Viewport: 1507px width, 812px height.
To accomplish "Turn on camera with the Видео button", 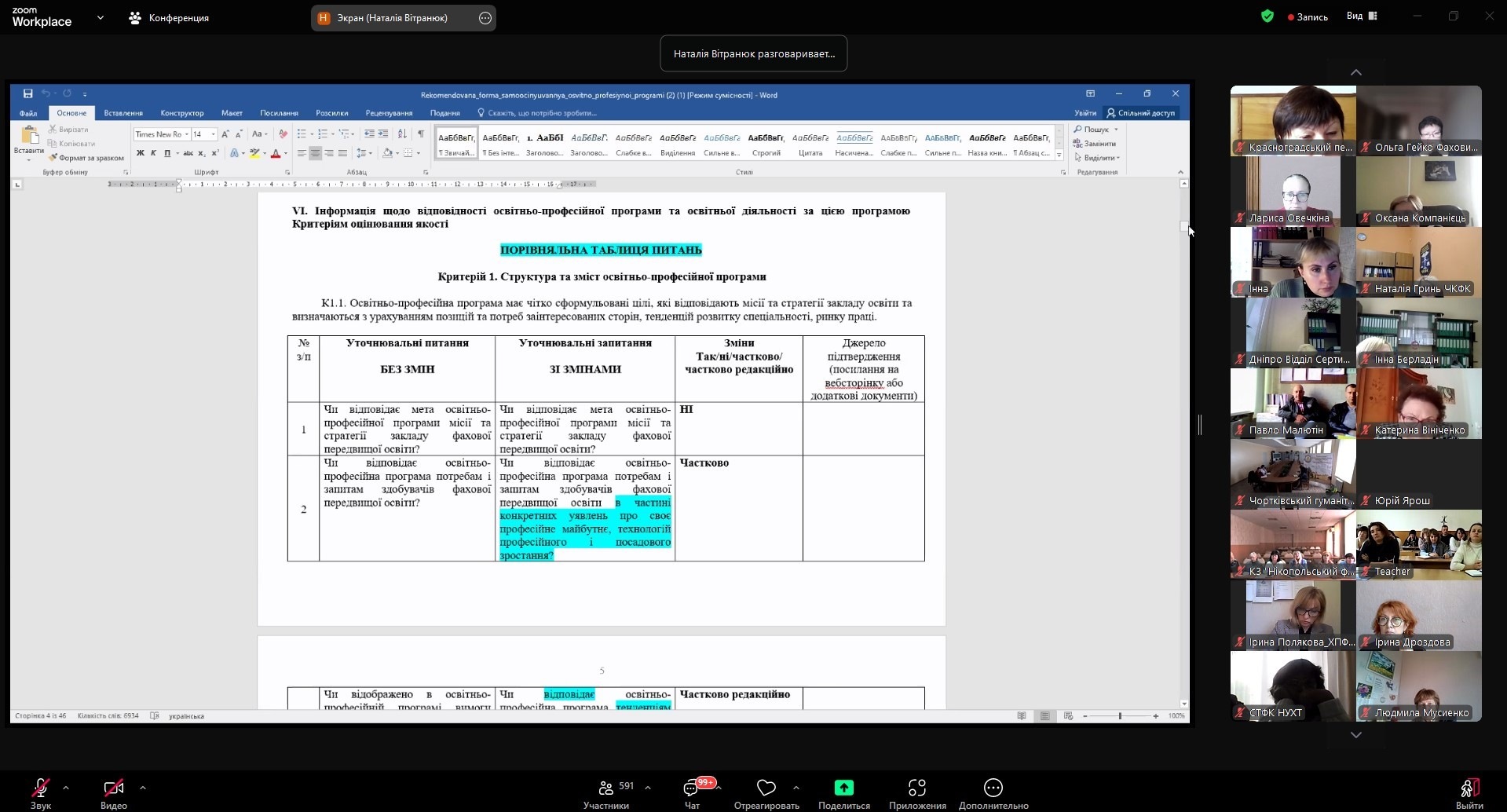I will click(x=113, y=788).
